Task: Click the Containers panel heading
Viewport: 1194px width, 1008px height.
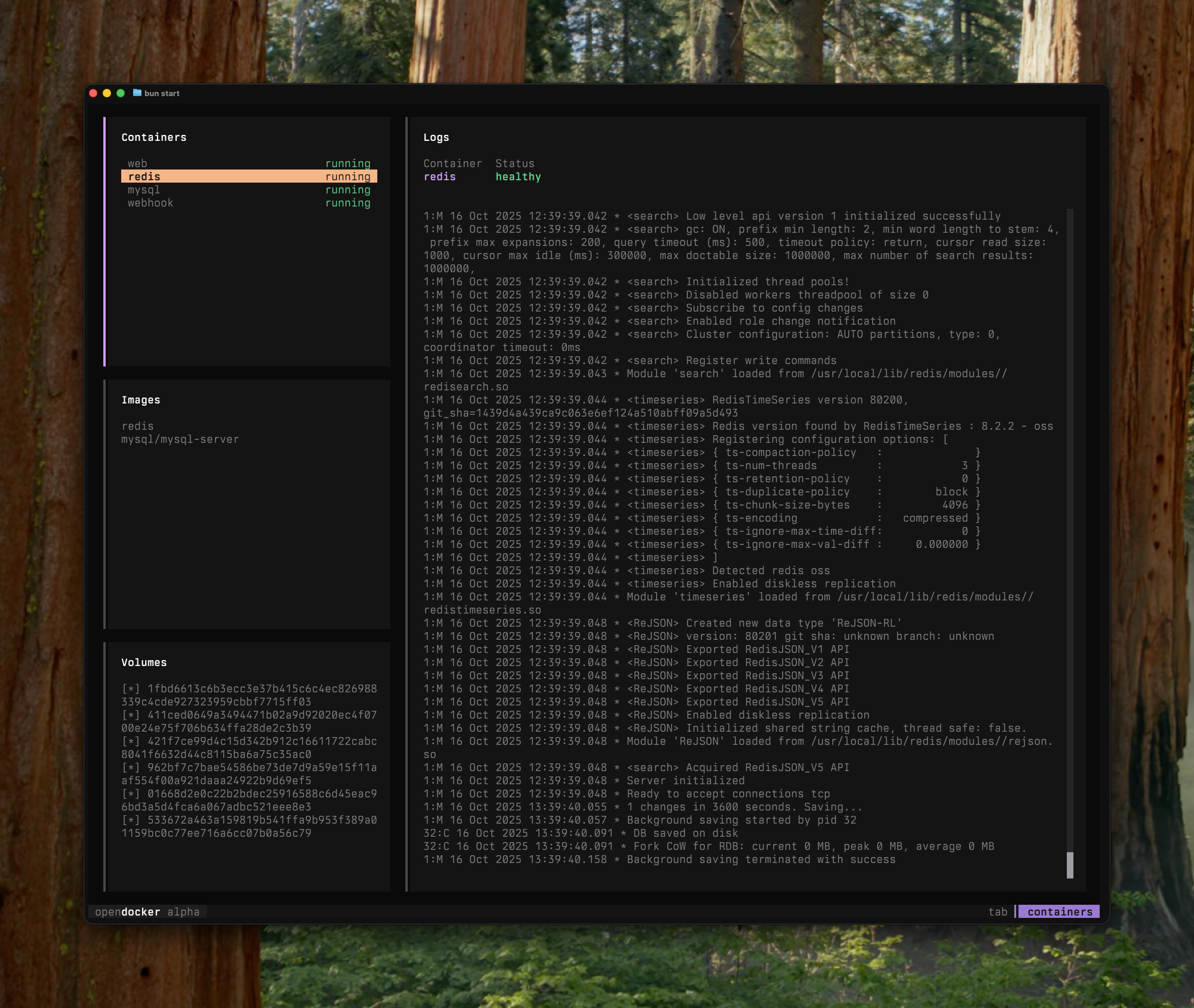Action: 154,137
